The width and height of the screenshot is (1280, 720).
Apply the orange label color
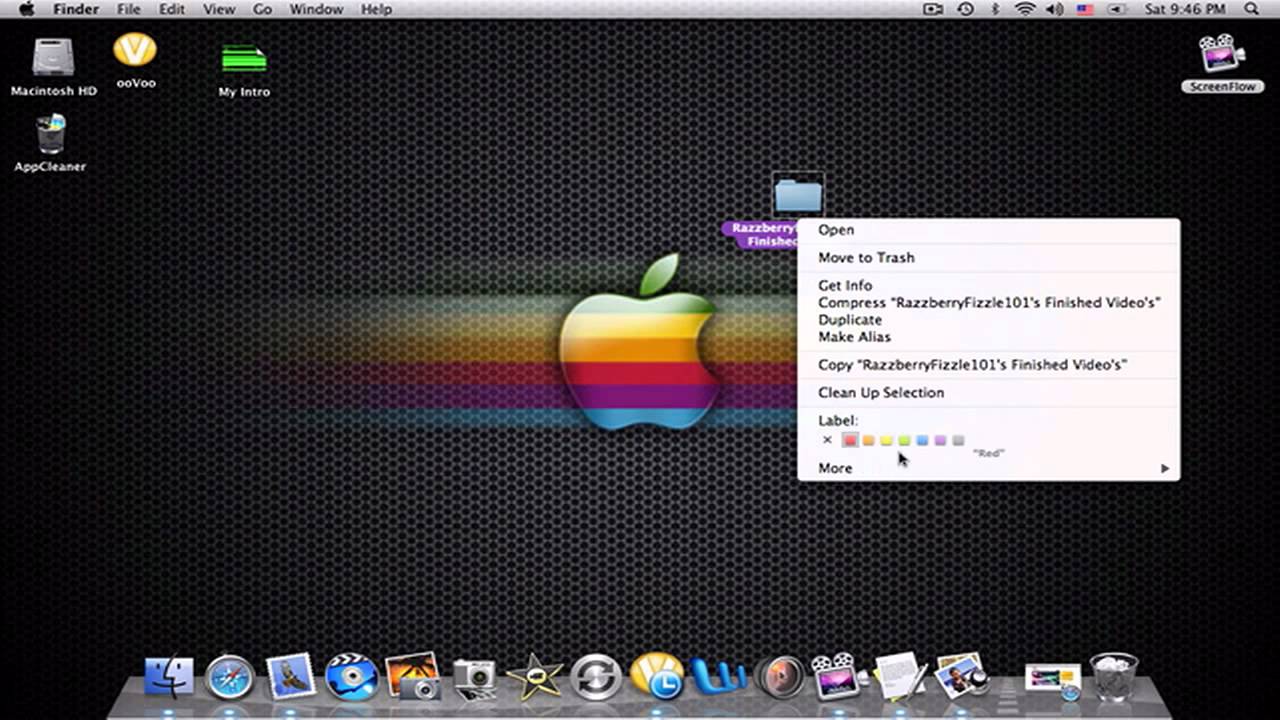tap(868, 440)
